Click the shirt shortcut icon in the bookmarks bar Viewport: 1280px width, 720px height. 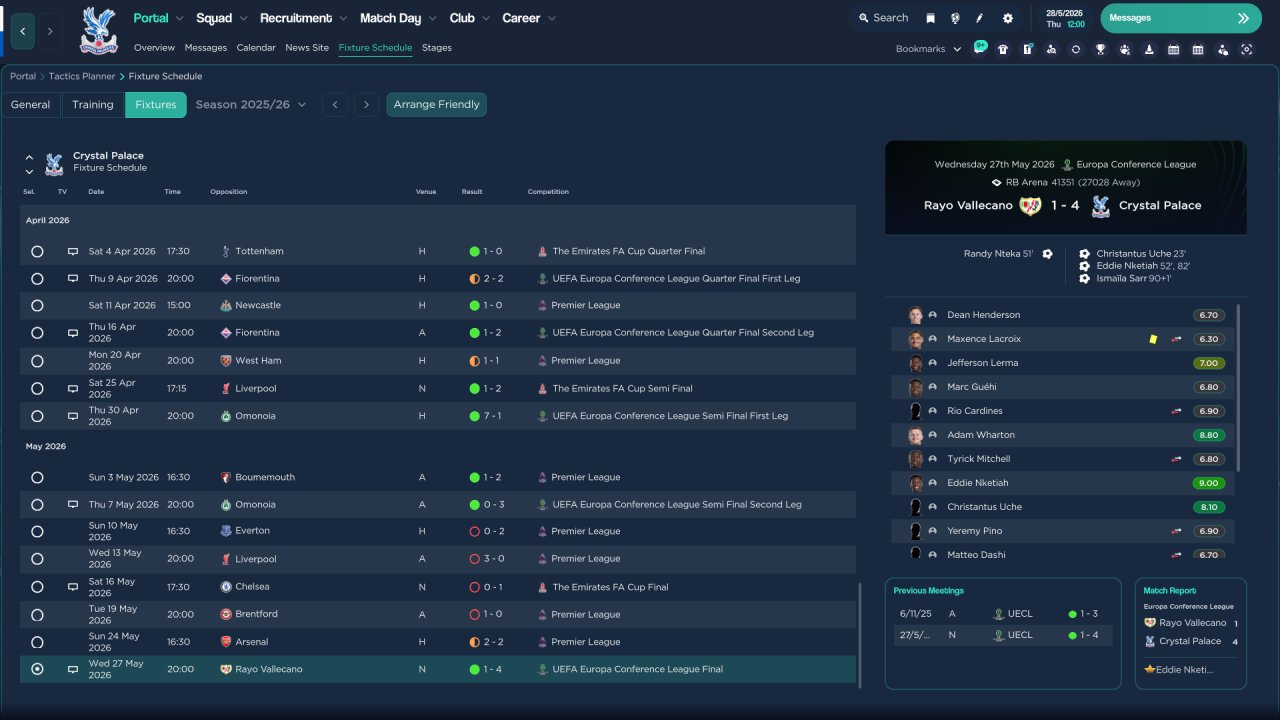coord(1003,49)
